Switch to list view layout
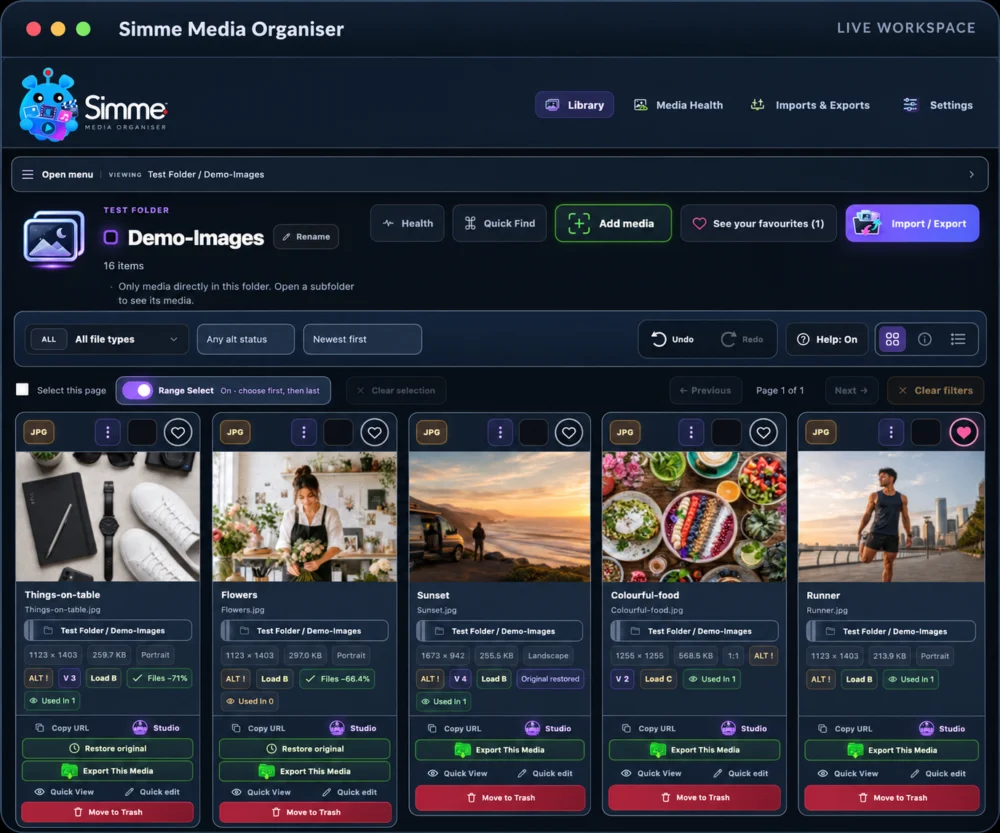The height and width of the screenshot is (833, 1000). click(x=958, y=339)
